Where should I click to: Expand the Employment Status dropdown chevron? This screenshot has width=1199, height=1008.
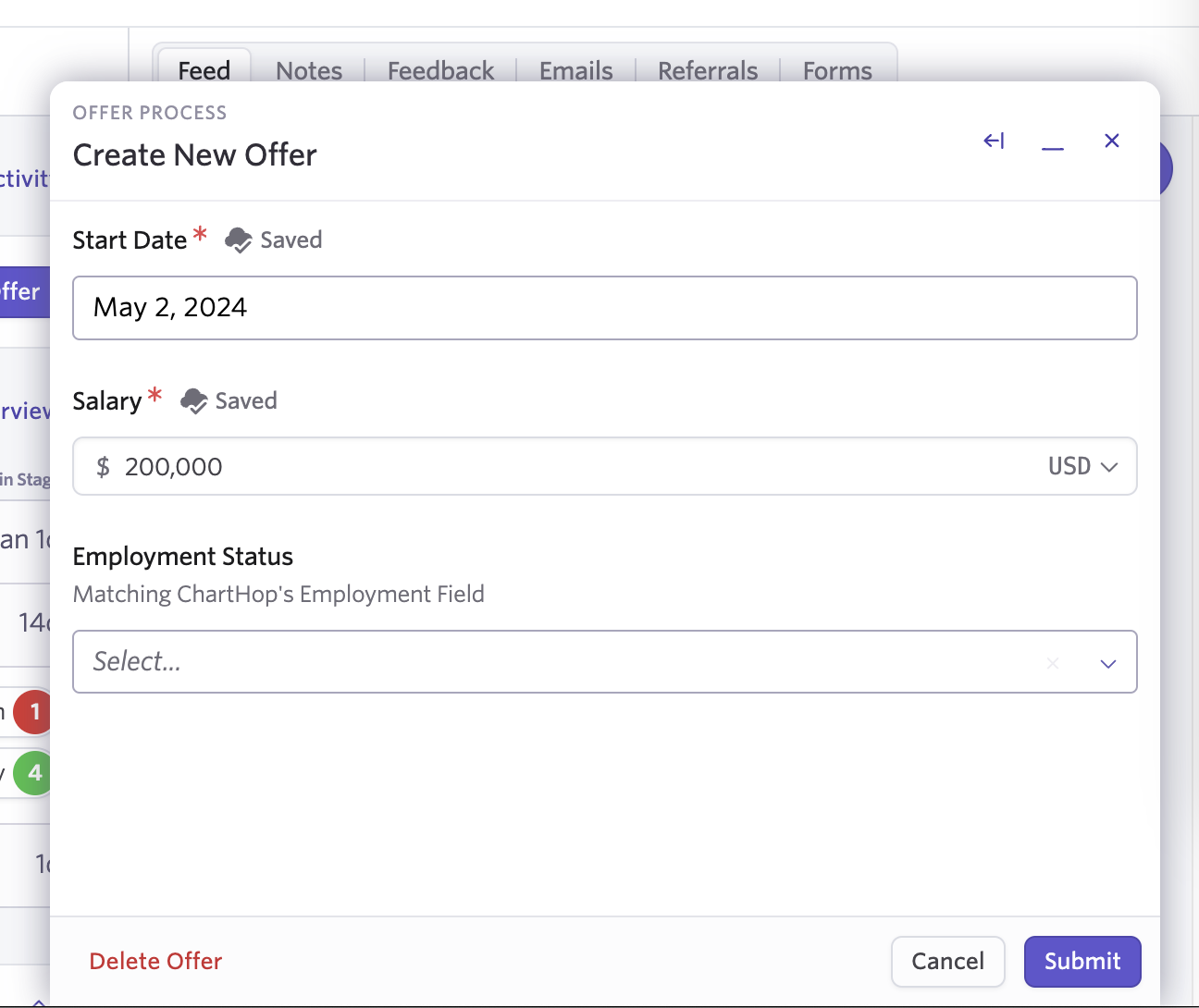coord(1108,663)
